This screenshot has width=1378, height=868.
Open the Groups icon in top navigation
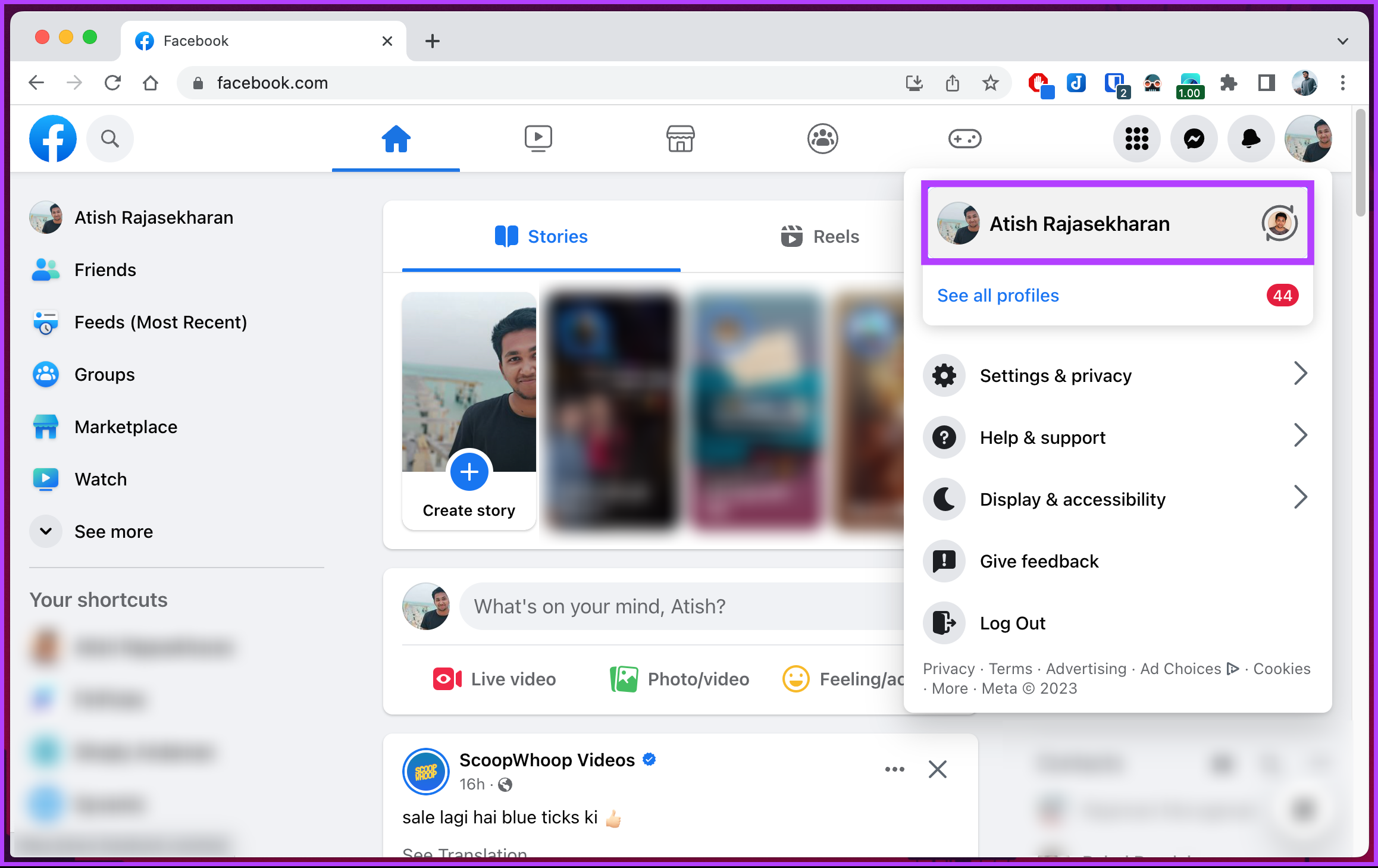click(x=822, y=139)
